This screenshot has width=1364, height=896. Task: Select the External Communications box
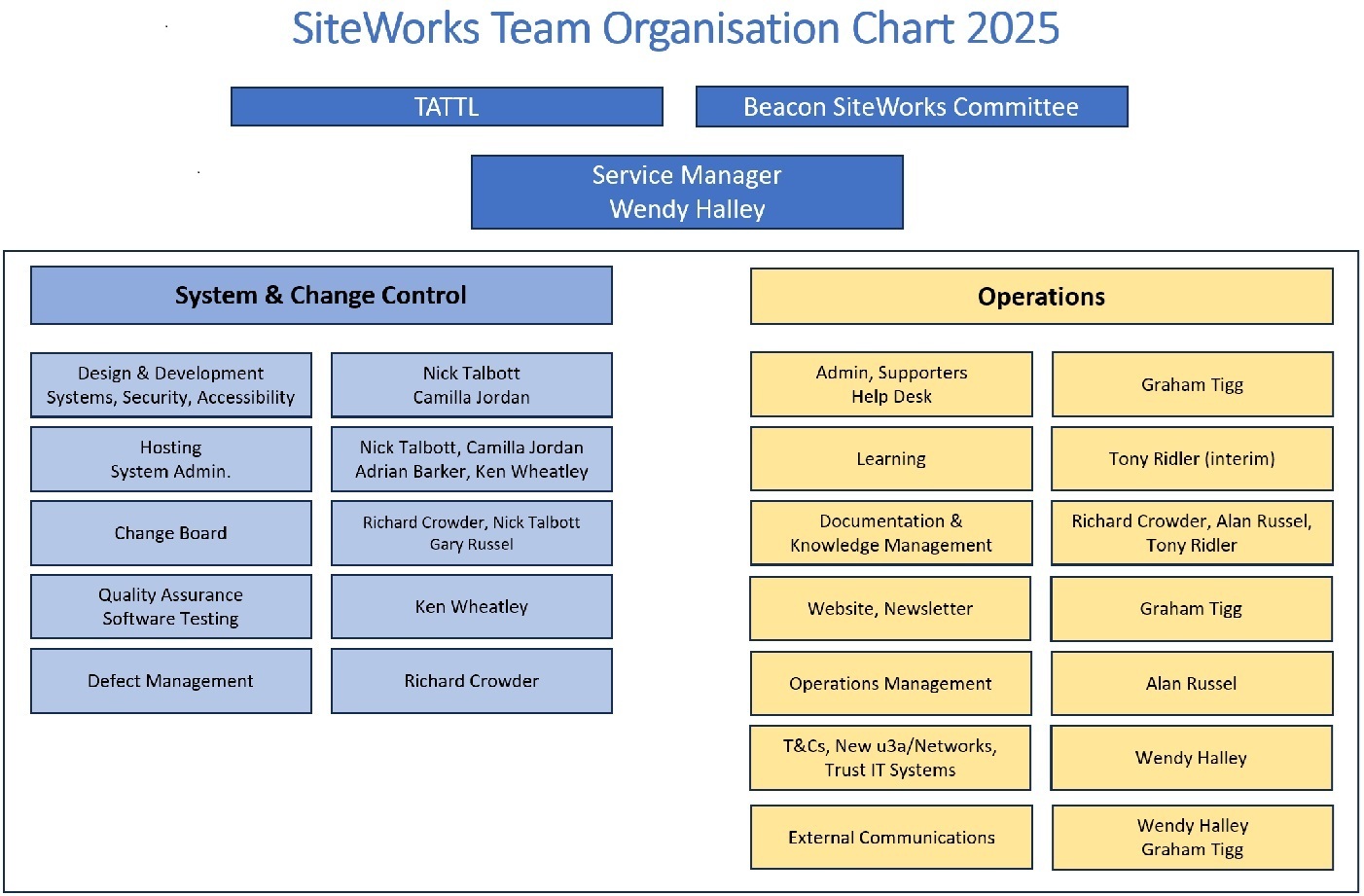click(891, 838)
